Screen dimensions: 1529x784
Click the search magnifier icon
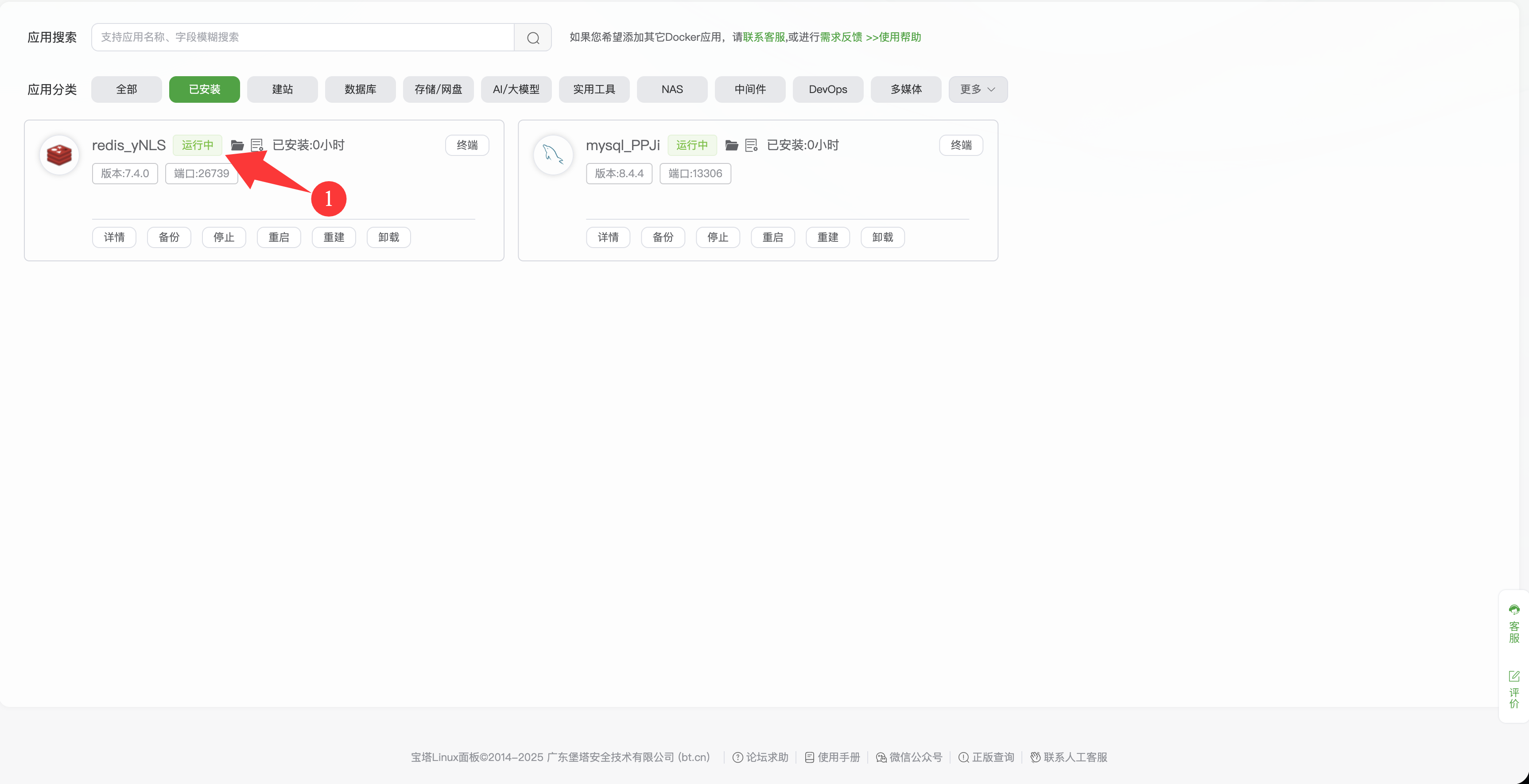coord(532,37)
